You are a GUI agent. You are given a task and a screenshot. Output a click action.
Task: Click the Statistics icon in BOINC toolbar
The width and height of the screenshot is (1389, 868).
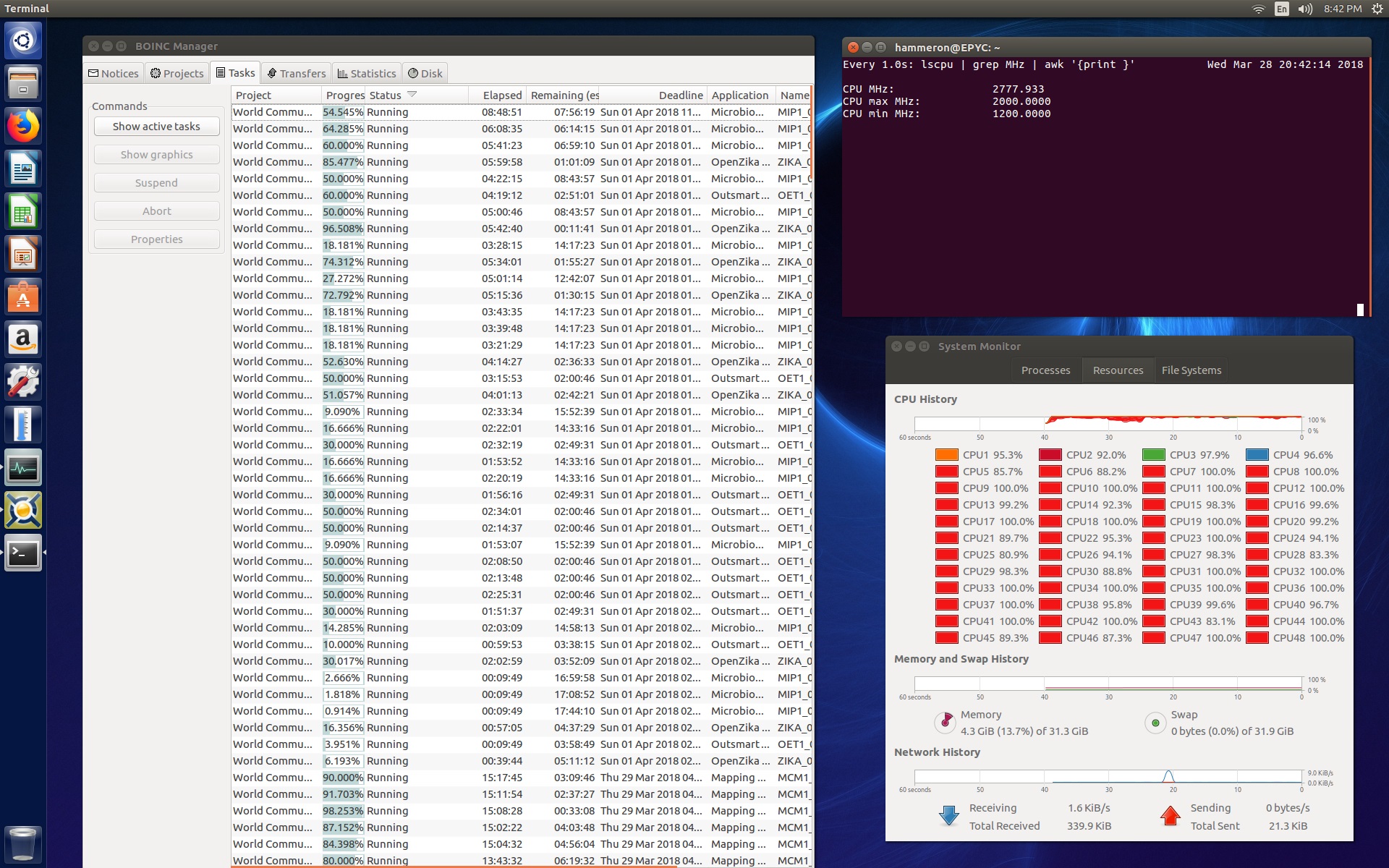point(365,73)
